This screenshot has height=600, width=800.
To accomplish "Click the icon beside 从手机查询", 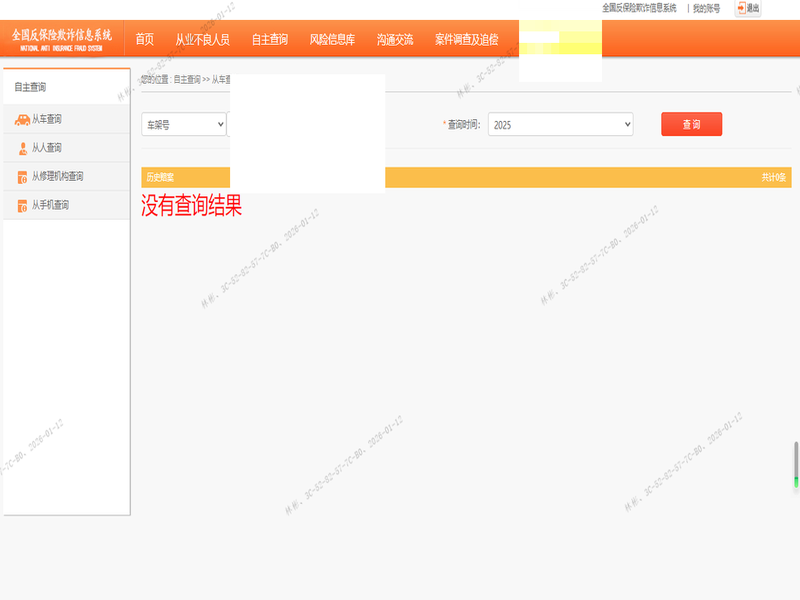I will (22, 206).
